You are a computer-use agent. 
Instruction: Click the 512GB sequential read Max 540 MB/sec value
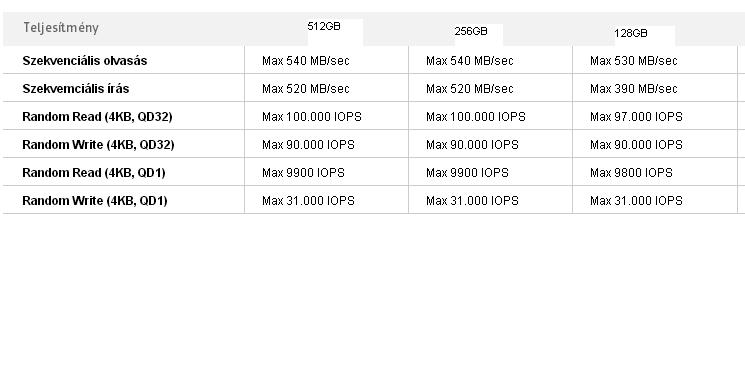point(306,61)
